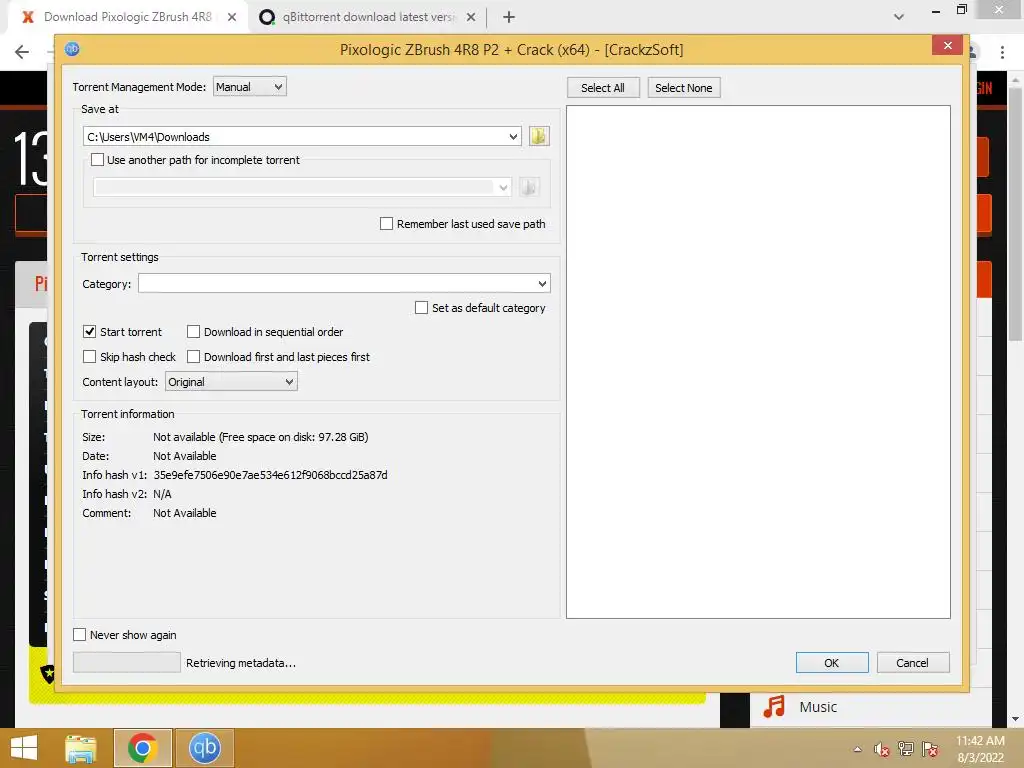Open File Explorer from taskbar
The height and width of the screenshot is (768, 1024).
(80, 748)
